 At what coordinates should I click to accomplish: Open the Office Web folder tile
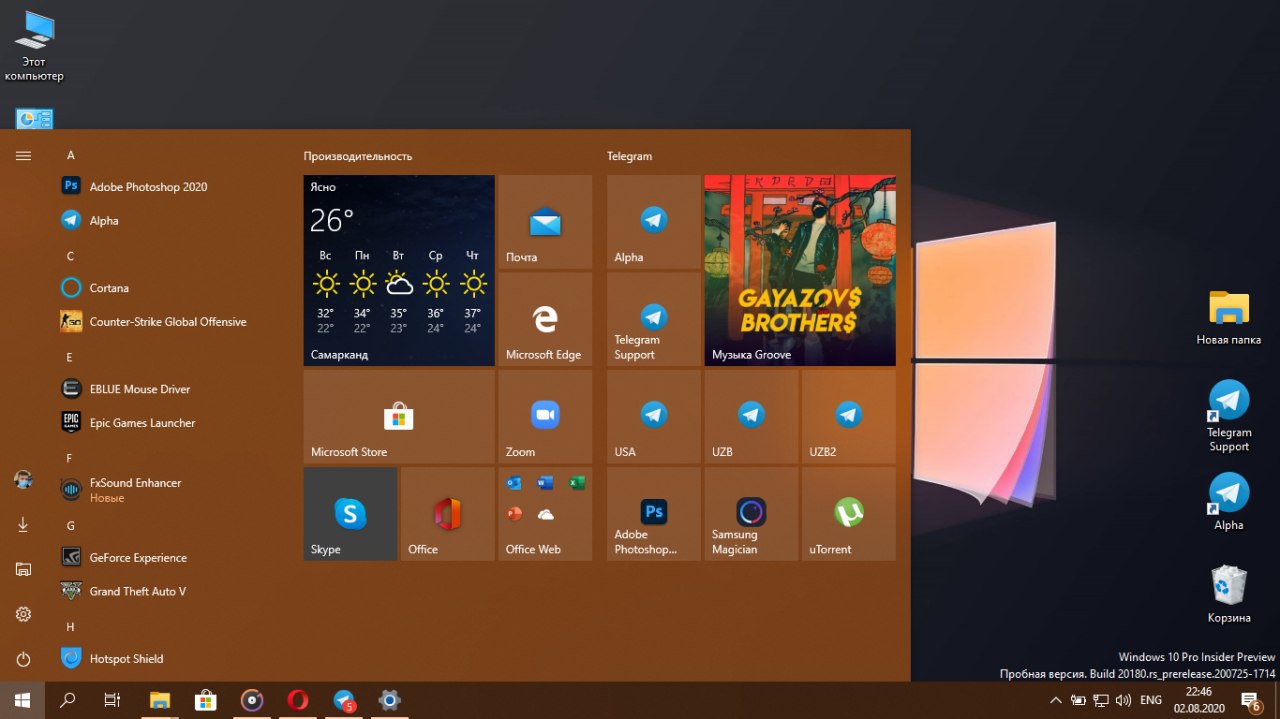[545, 514]
